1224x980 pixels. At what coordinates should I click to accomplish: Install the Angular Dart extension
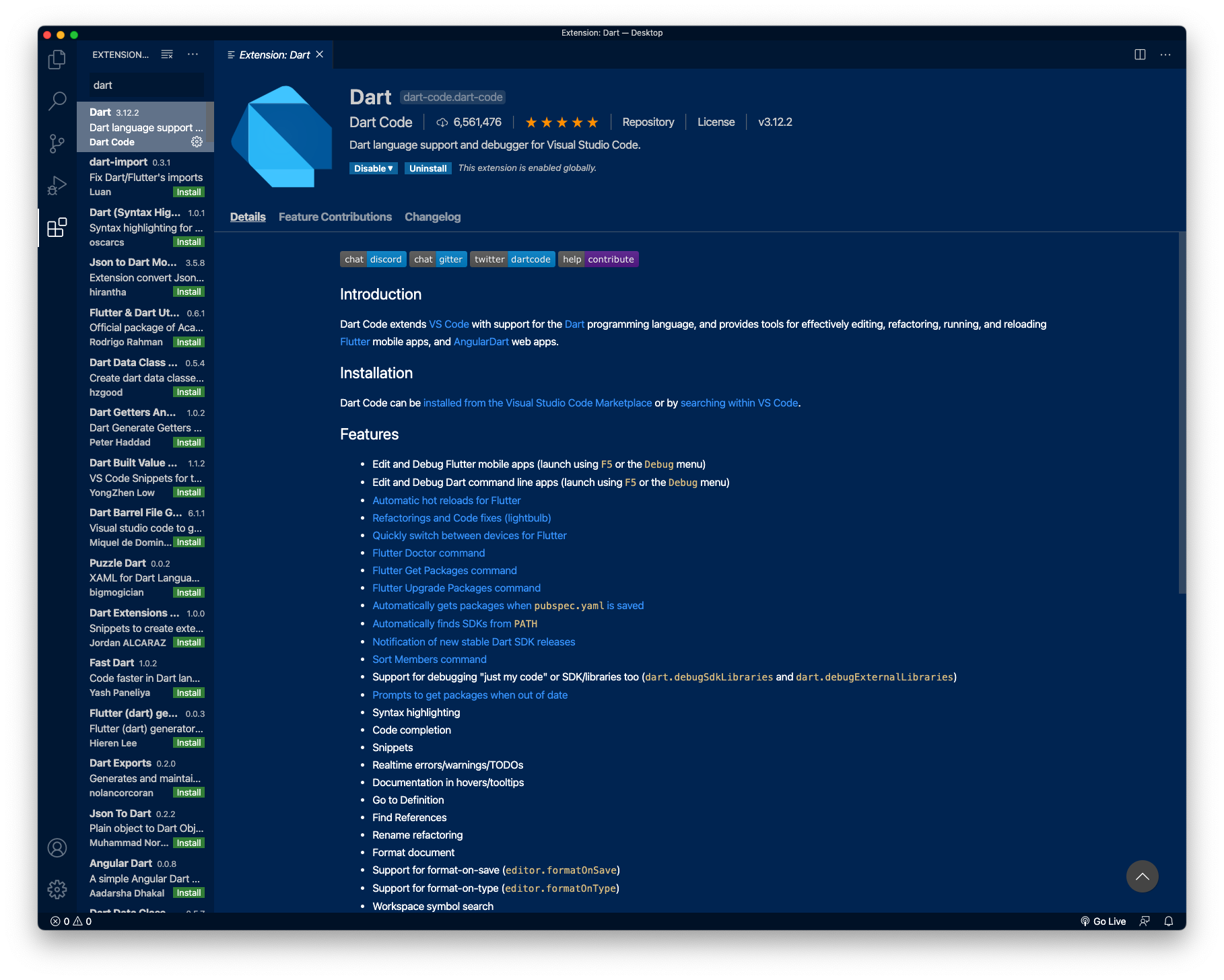(x=189, y=893)
